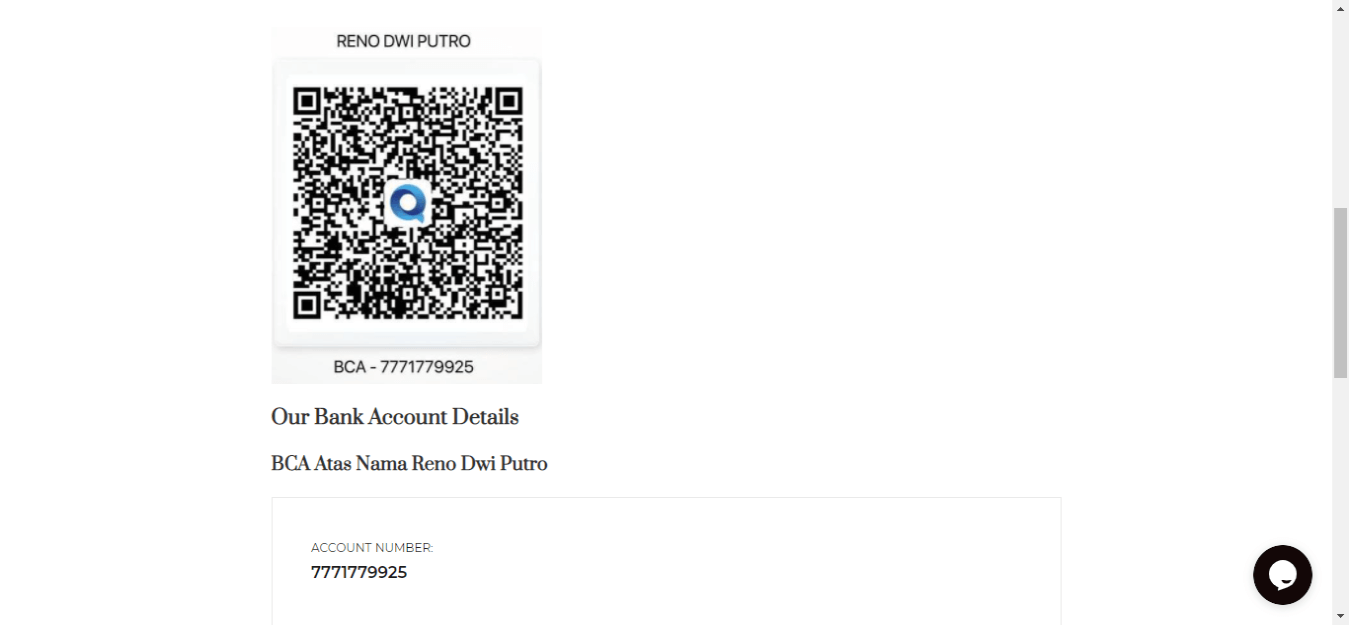
Task: Click the scrollbar down arrow
Action: (x=1340, y=616)
